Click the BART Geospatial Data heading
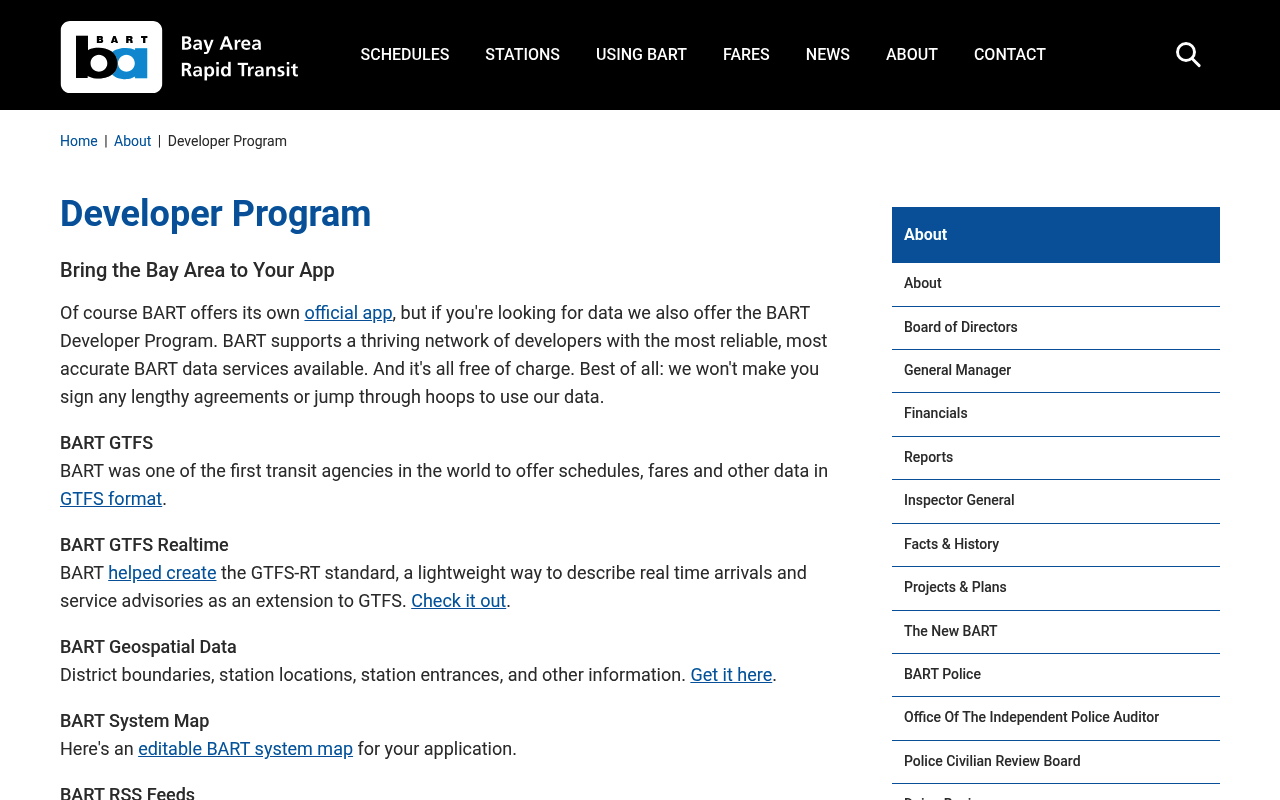 pyautogui.click(x=148, y=647)
